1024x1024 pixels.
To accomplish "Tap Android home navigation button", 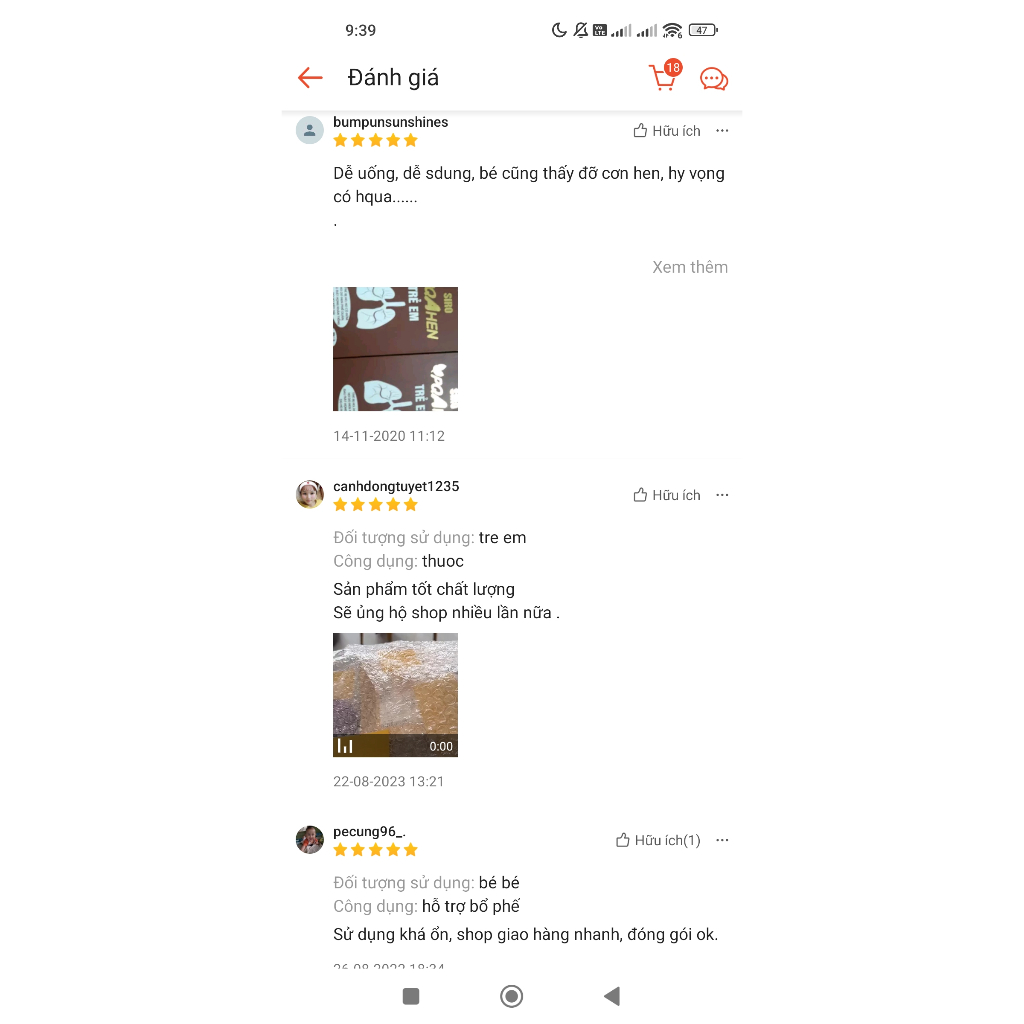I will 511,996.
